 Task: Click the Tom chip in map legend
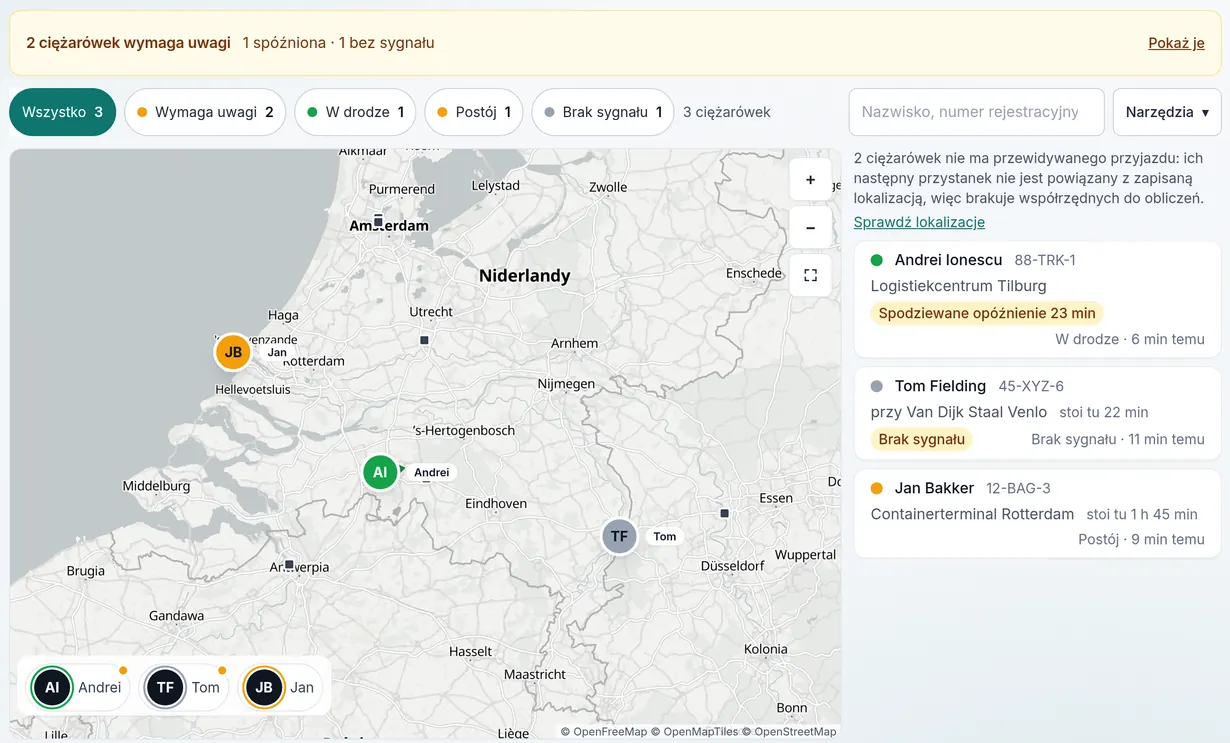[184, 687]
